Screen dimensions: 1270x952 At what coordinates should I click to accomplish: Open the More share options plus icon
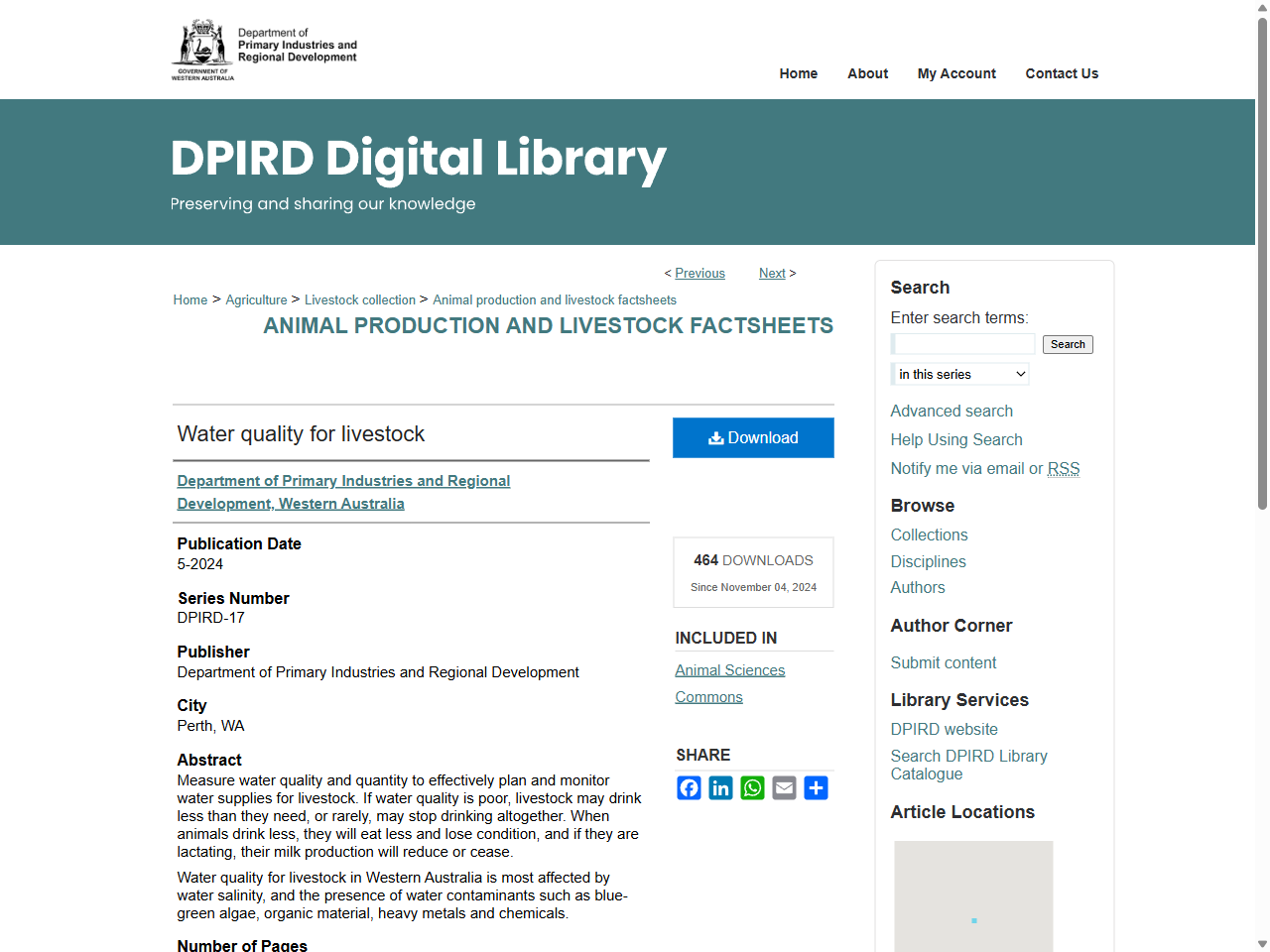tap(816, 788)
